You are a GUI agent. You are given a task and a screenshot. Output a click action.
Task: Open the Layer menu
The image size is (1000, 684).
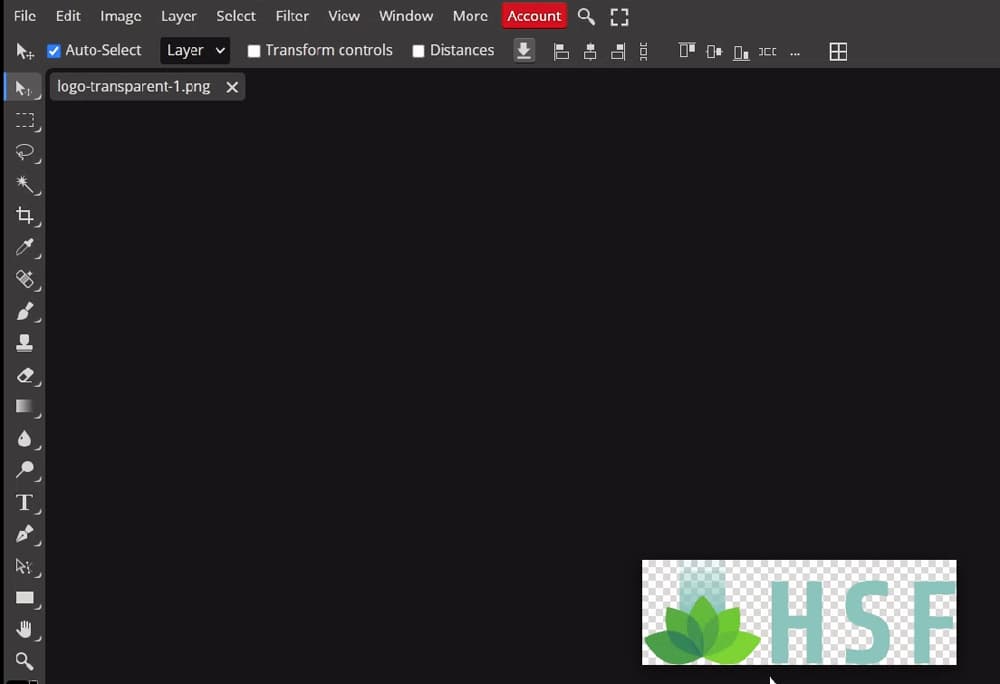pos(179,16)
